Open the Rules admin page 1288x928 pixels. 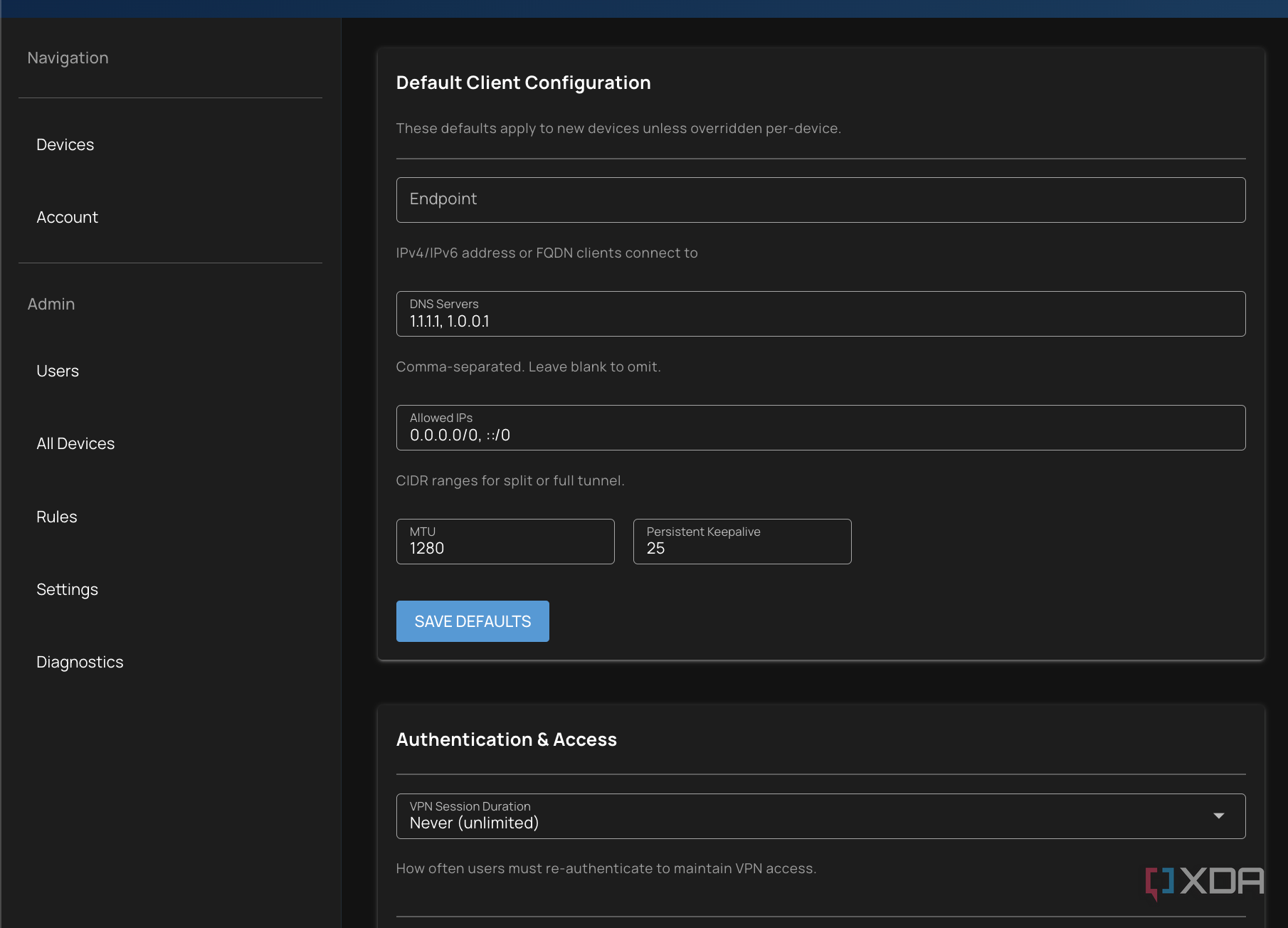(x=57, y=517)
